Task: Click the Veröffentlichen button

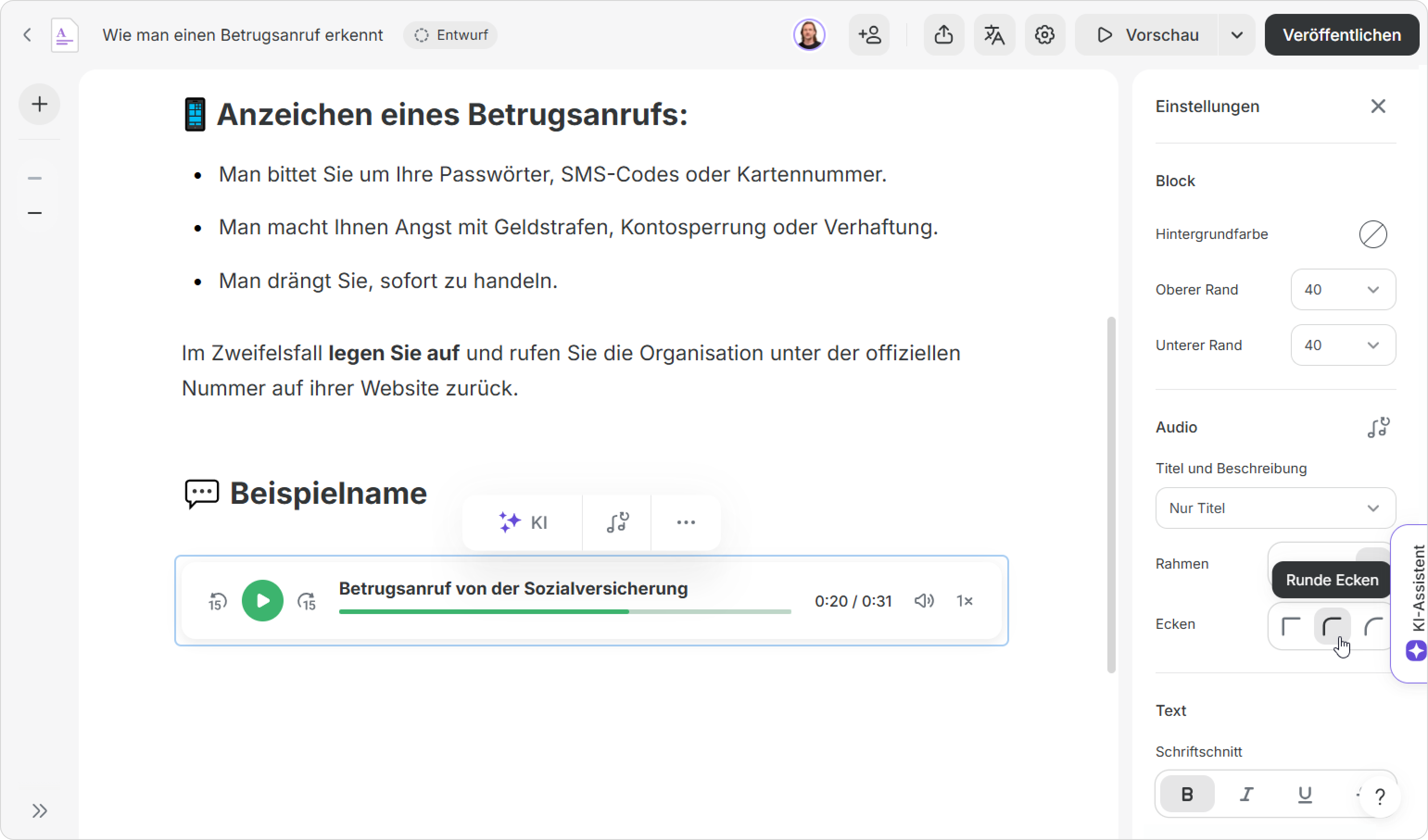Action: point(1341,35)
